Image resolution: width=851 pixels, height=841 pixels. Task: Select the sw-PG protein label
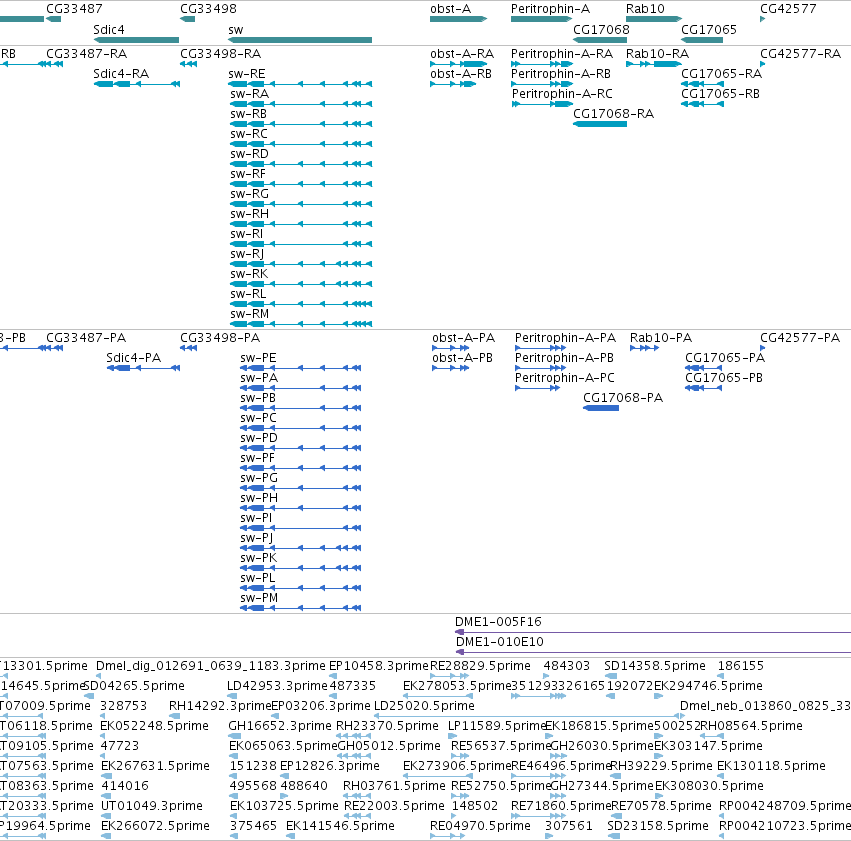click(259, 478)
